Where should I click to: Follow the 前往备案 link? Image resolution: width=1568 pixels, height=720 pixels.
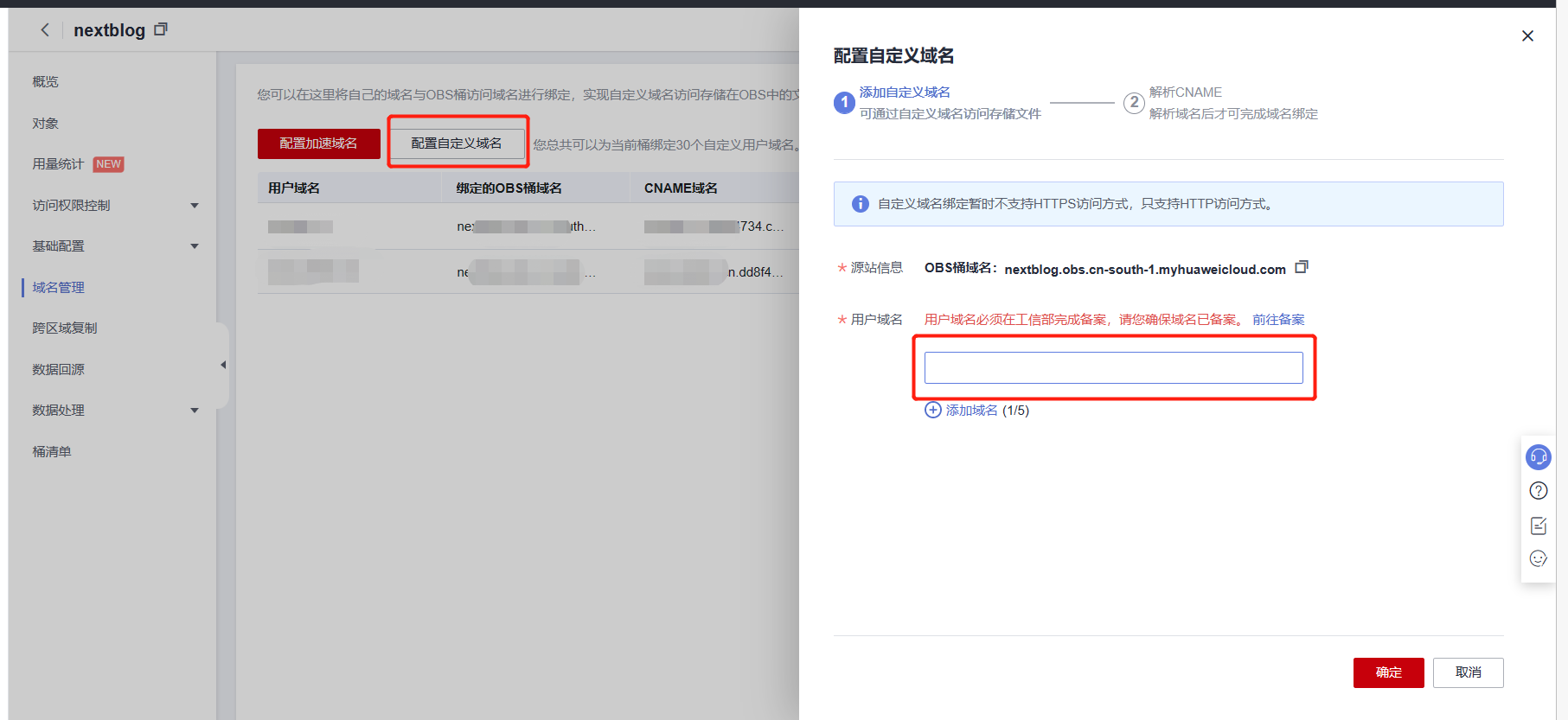click(1278, 320)
